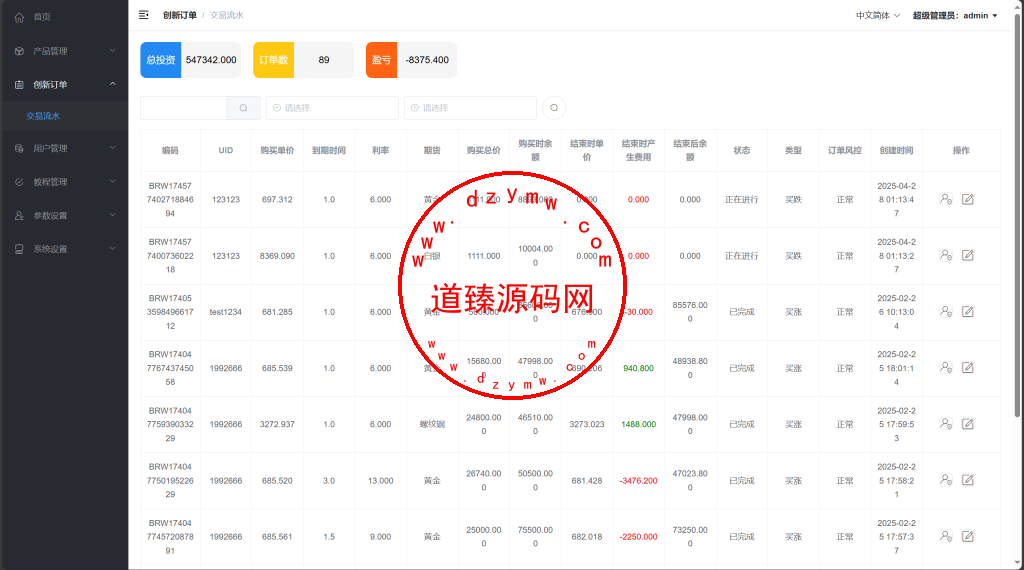The width and height of the screenshot is (1024, 570).
Task: Open the second 请选择 date picker
Action: click(470, 108)
